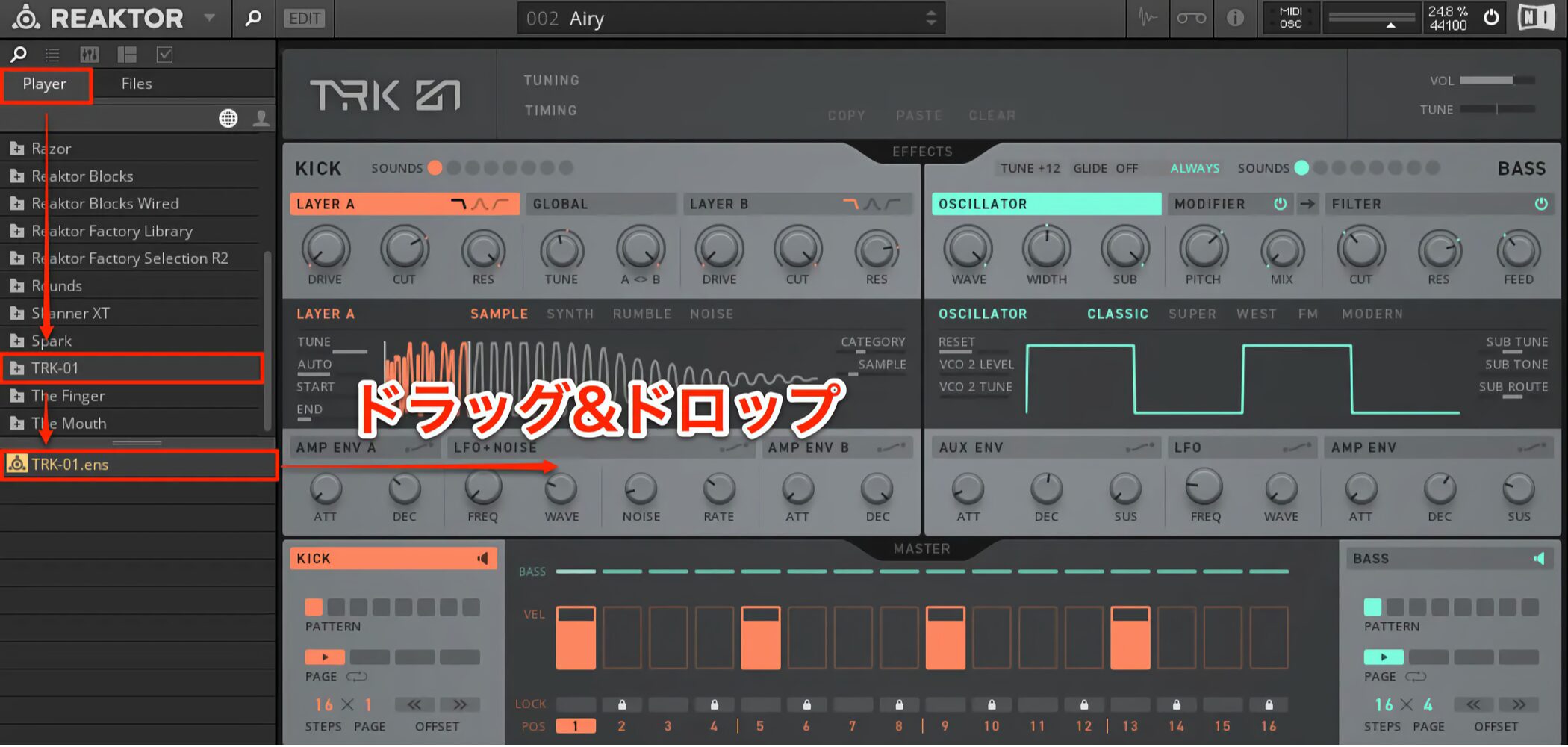The width and height of the screenshot is (1568, 747).
Task: Choose SUPER oscillator type
Action: [x=1192, y=314]
